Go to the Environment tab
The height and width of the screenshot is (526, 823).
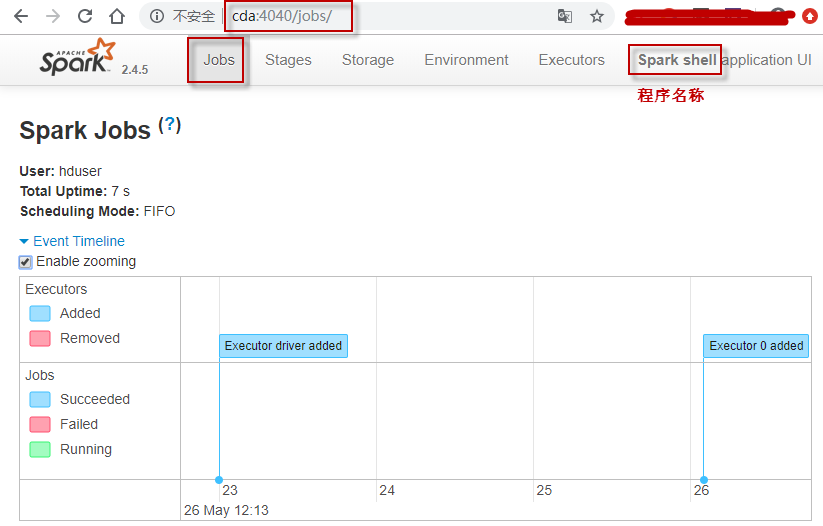(466, 60)
